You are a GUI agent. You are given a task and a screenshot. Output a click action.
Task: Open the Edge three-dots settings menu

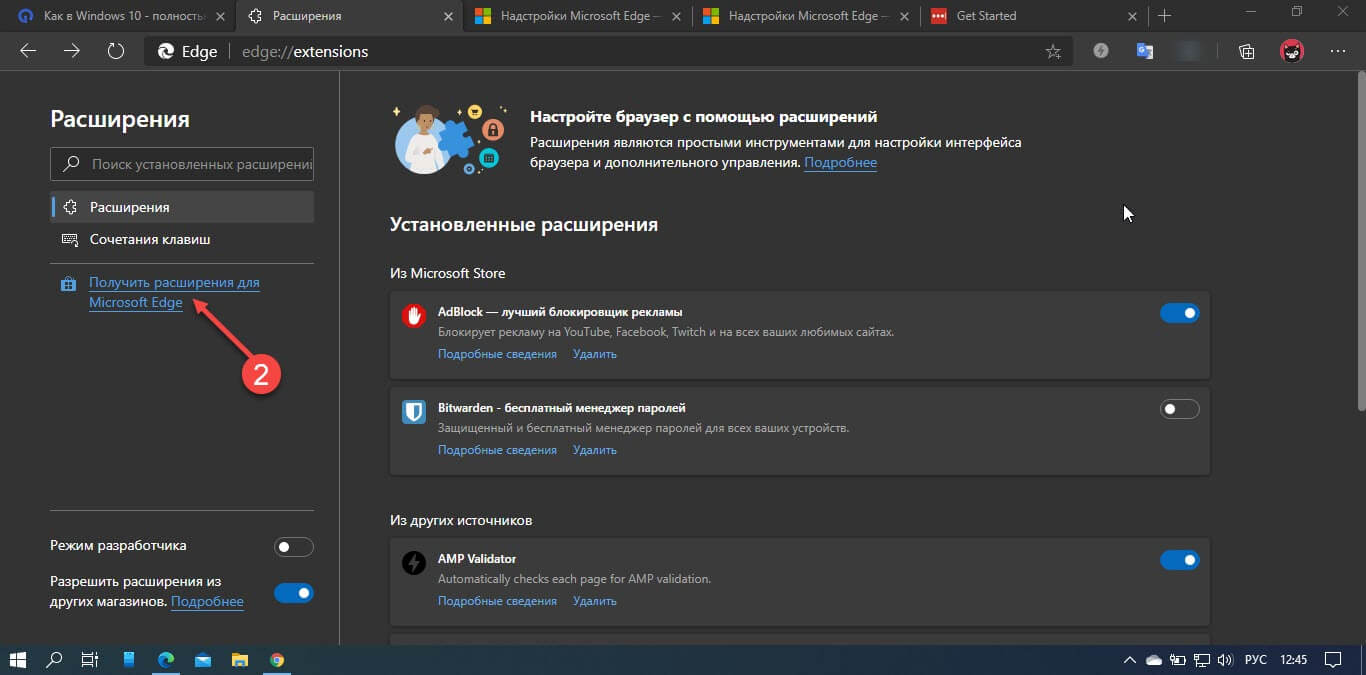coord(1338,52)
